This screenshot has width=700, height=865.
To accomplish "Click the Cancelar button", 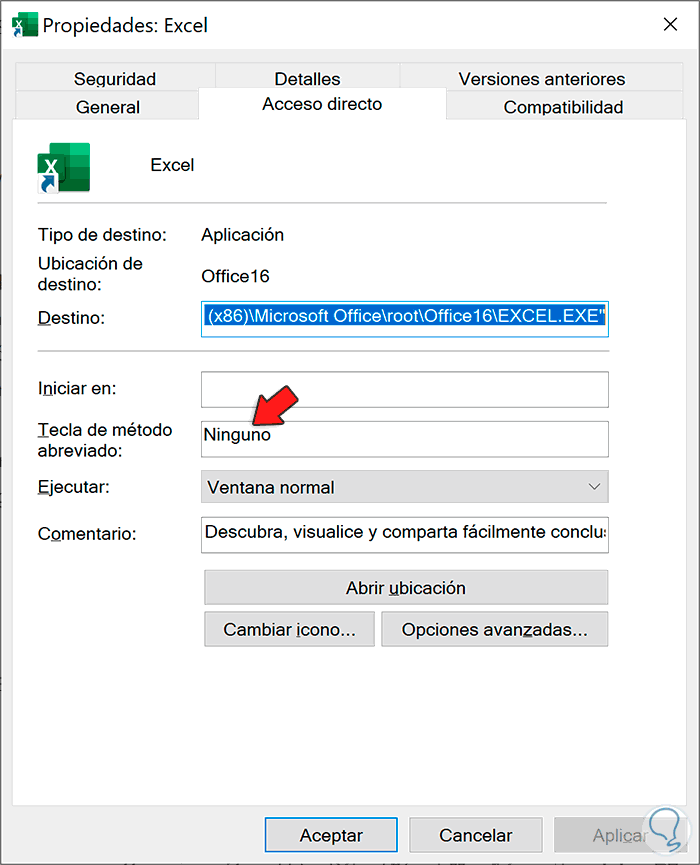I will 475,835.
